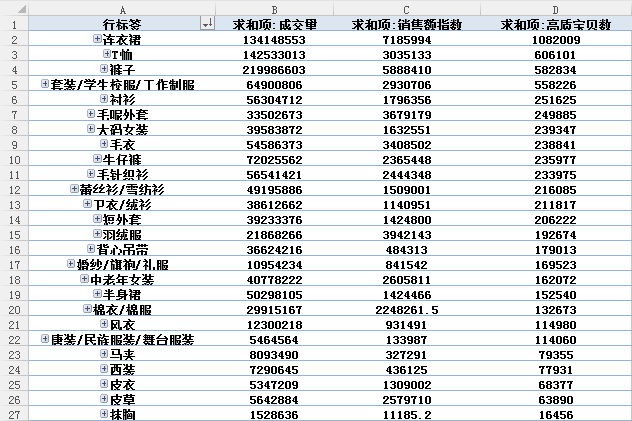Expand the 皮草 row details
The height and width of the screenshot is (421, 632).
[x=103, y=399]
